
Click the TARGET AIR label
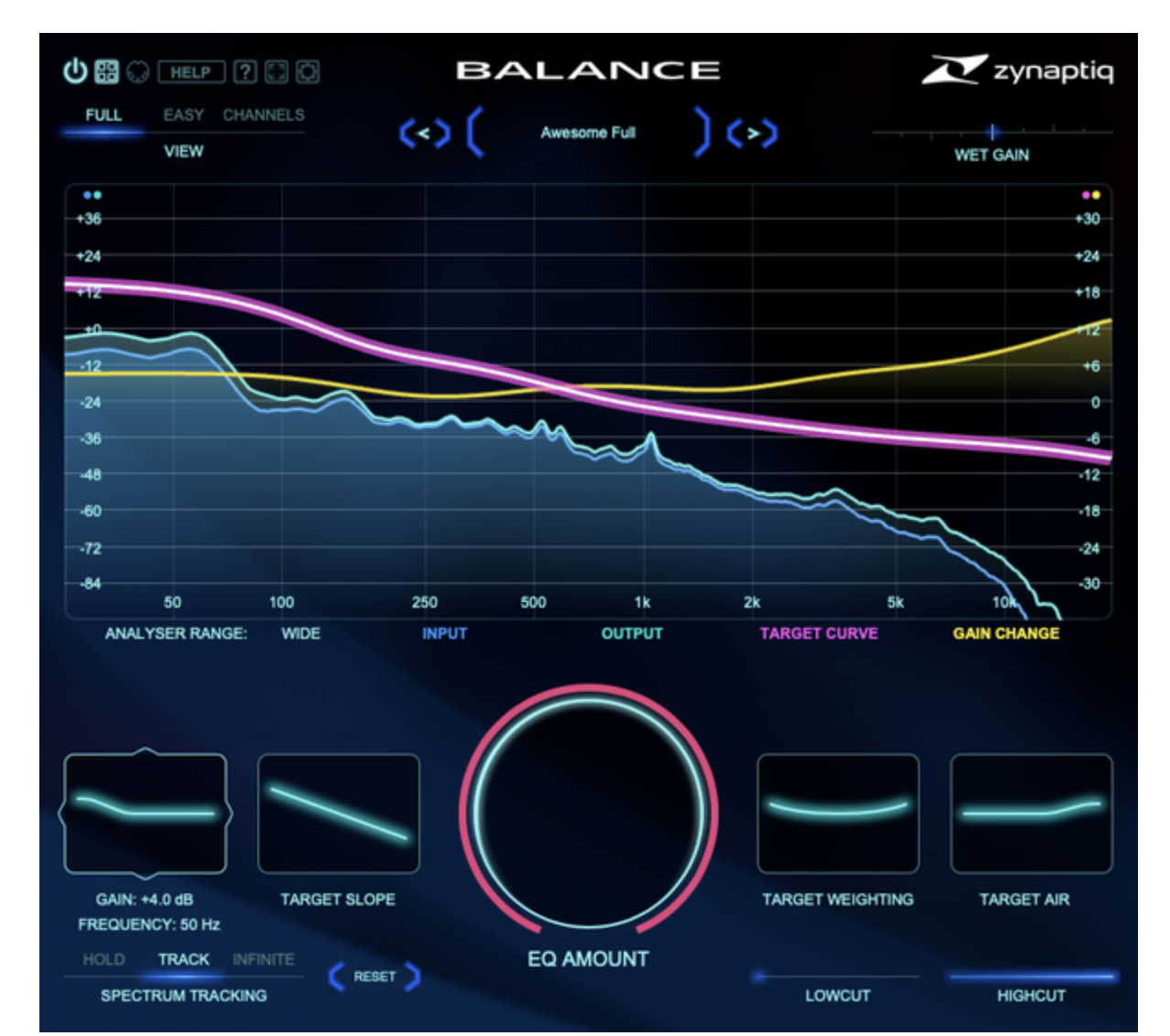(x=1024, y=900)
